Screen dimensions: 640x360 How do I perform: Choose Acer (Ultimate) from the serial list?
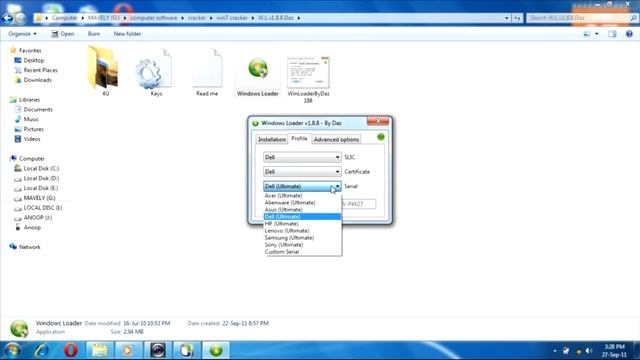302,196
